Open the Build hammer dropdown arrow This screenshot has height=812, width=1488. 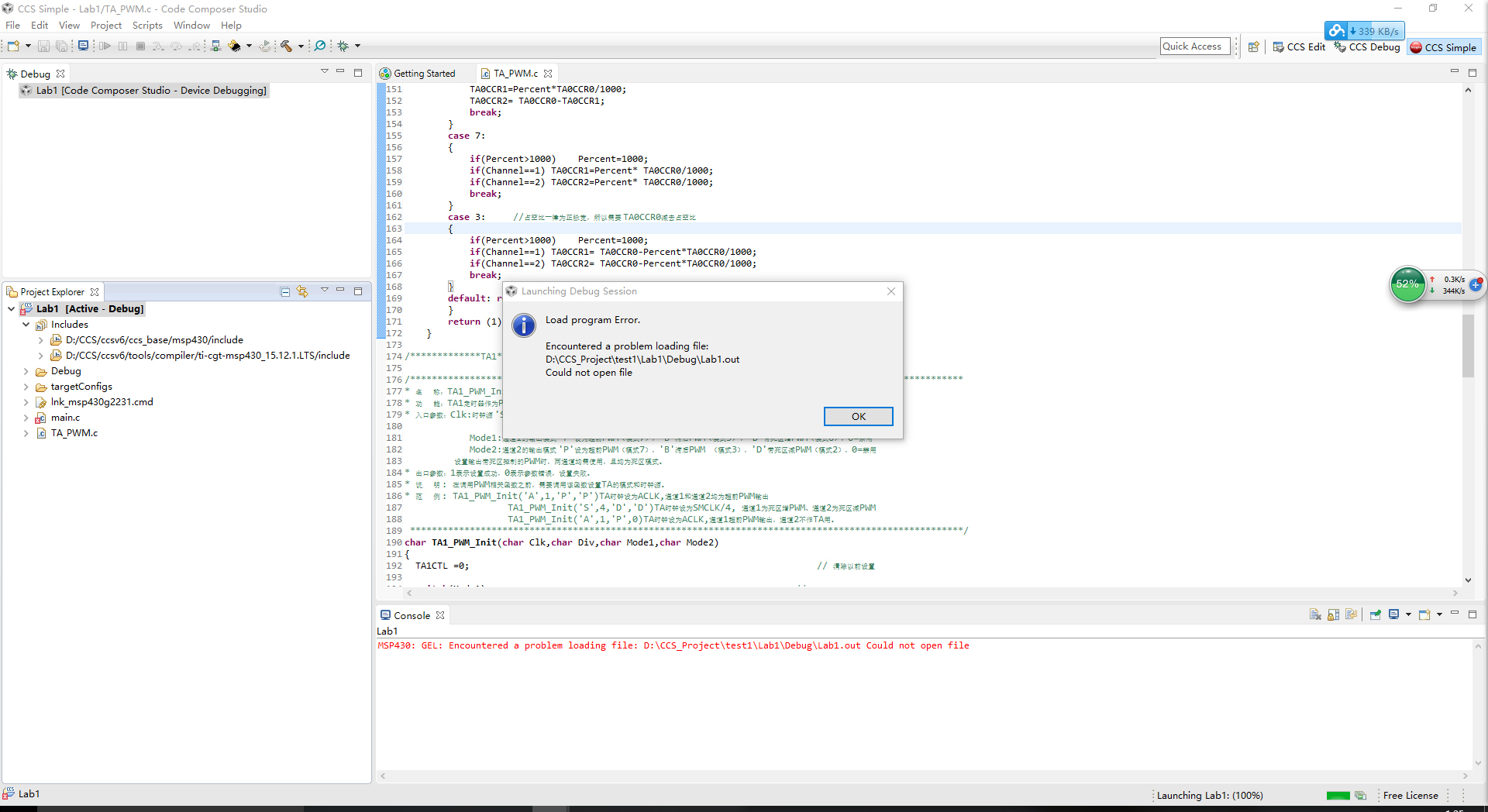pyautogui.click(x=301, y=46)
